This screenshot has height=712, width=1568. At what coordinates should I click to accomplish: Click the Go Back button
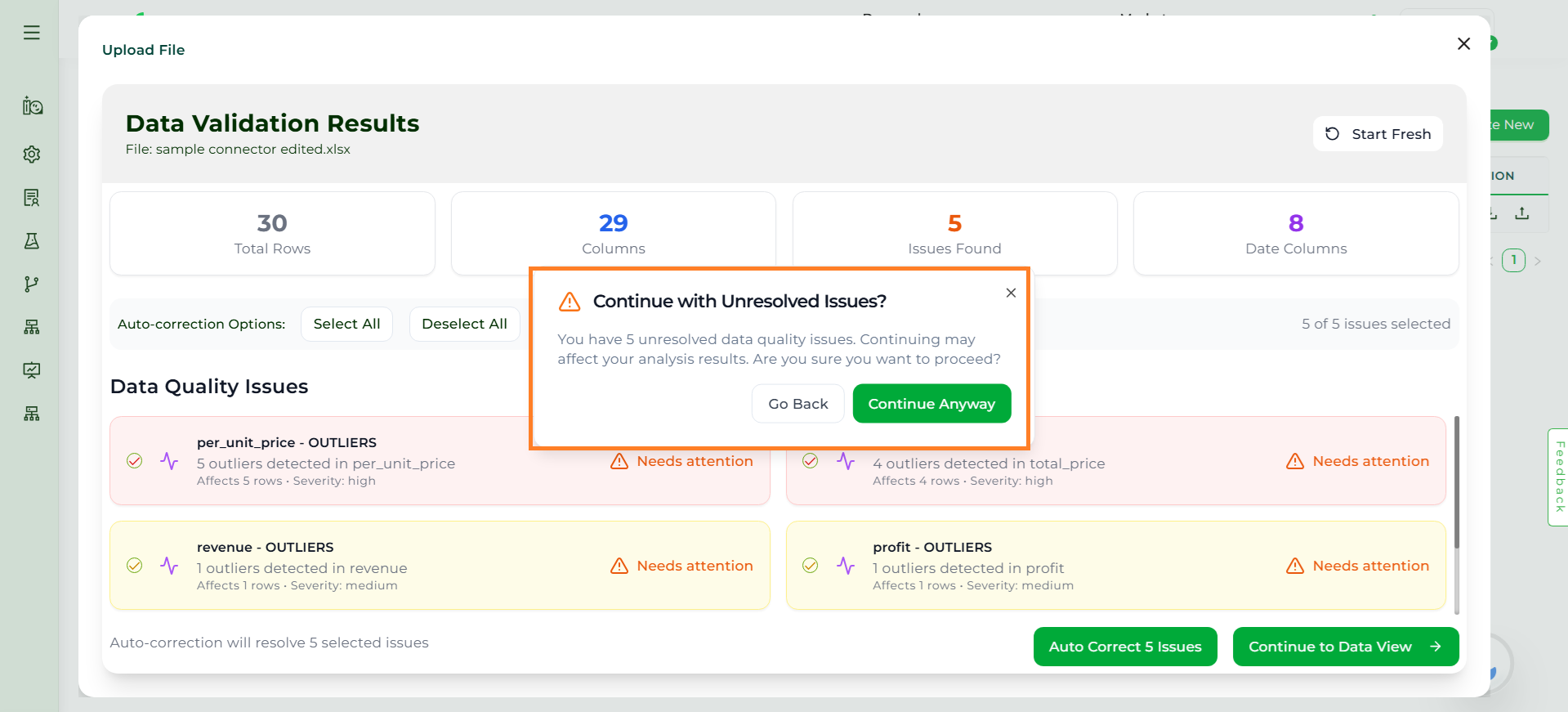point(797,404)
